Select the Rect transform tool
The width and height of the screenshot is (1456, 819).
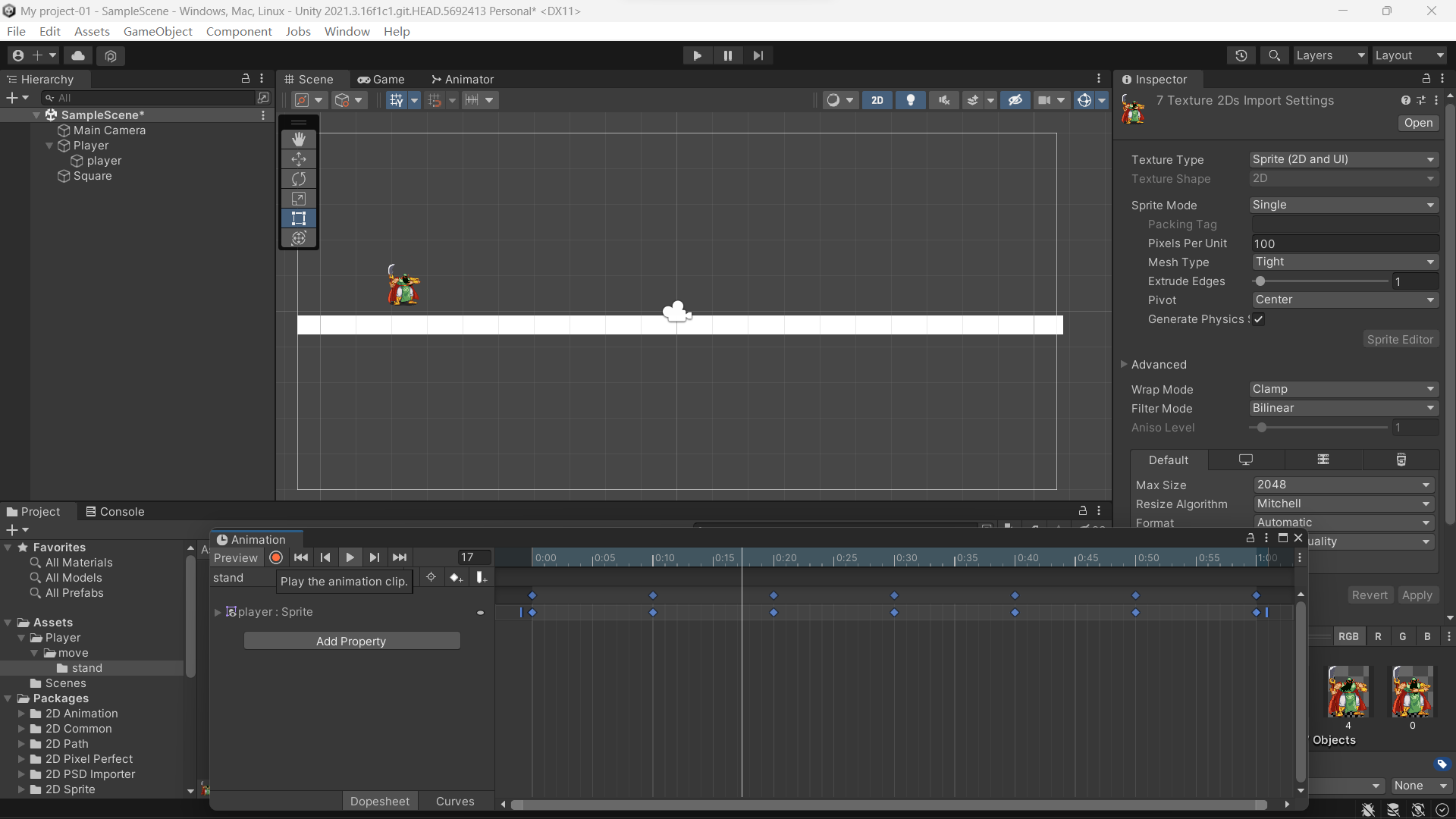[x=299, y=218]
